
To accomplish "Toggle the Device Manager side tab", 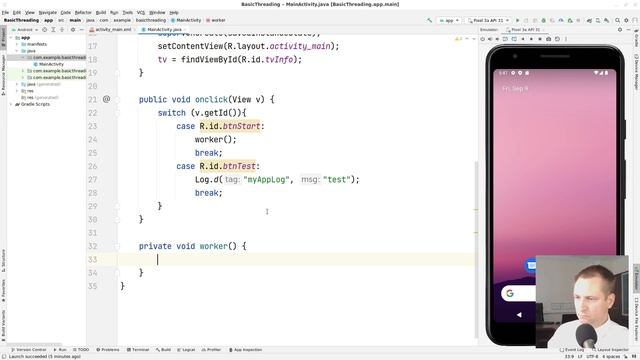I will pos(636,72).
